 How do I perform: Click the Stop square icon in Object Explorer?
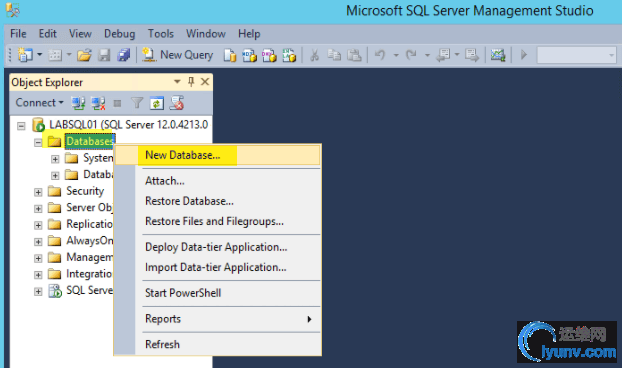coord(117,104)
